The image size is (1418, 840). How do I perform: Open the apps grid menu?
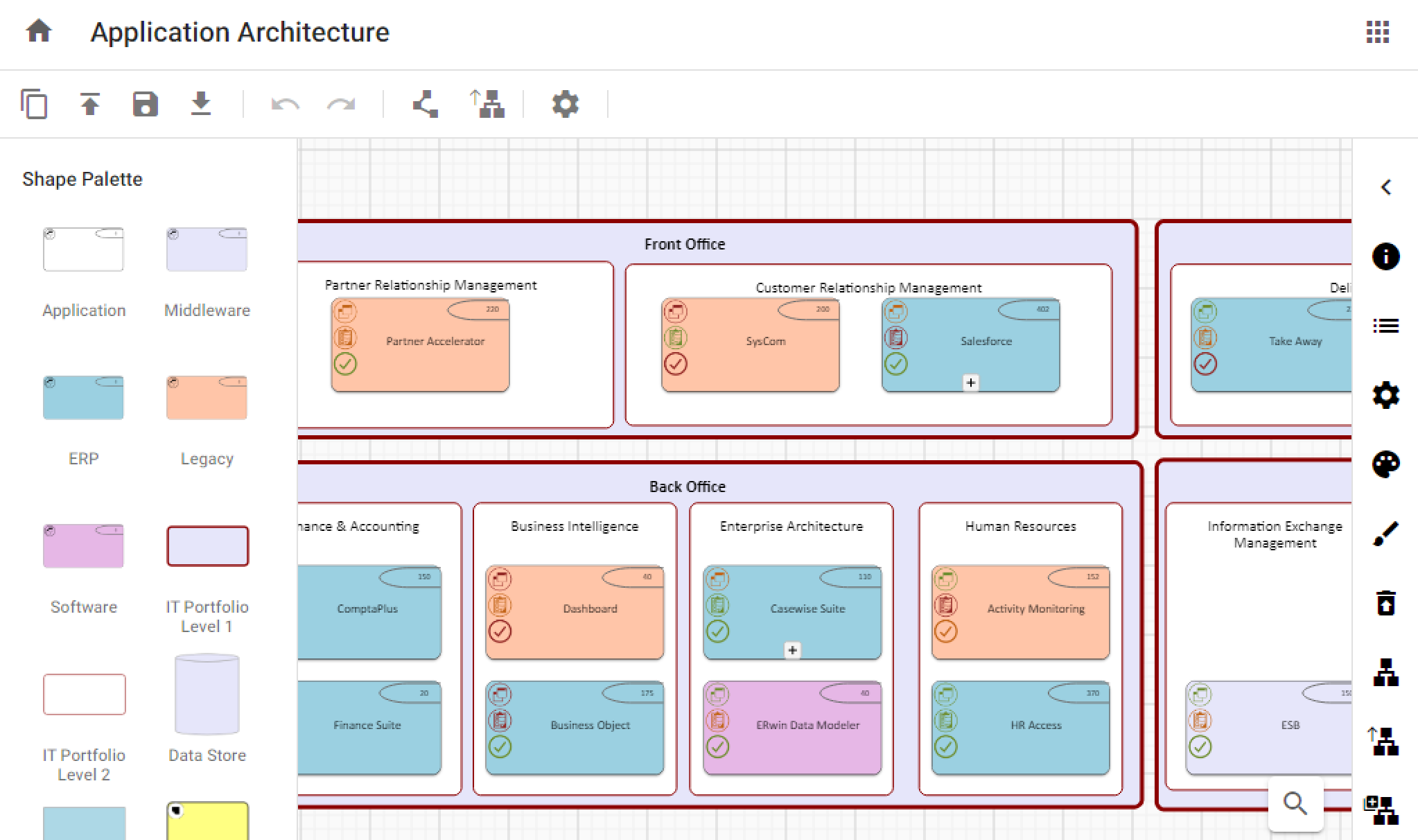[x=1377, y=32]
